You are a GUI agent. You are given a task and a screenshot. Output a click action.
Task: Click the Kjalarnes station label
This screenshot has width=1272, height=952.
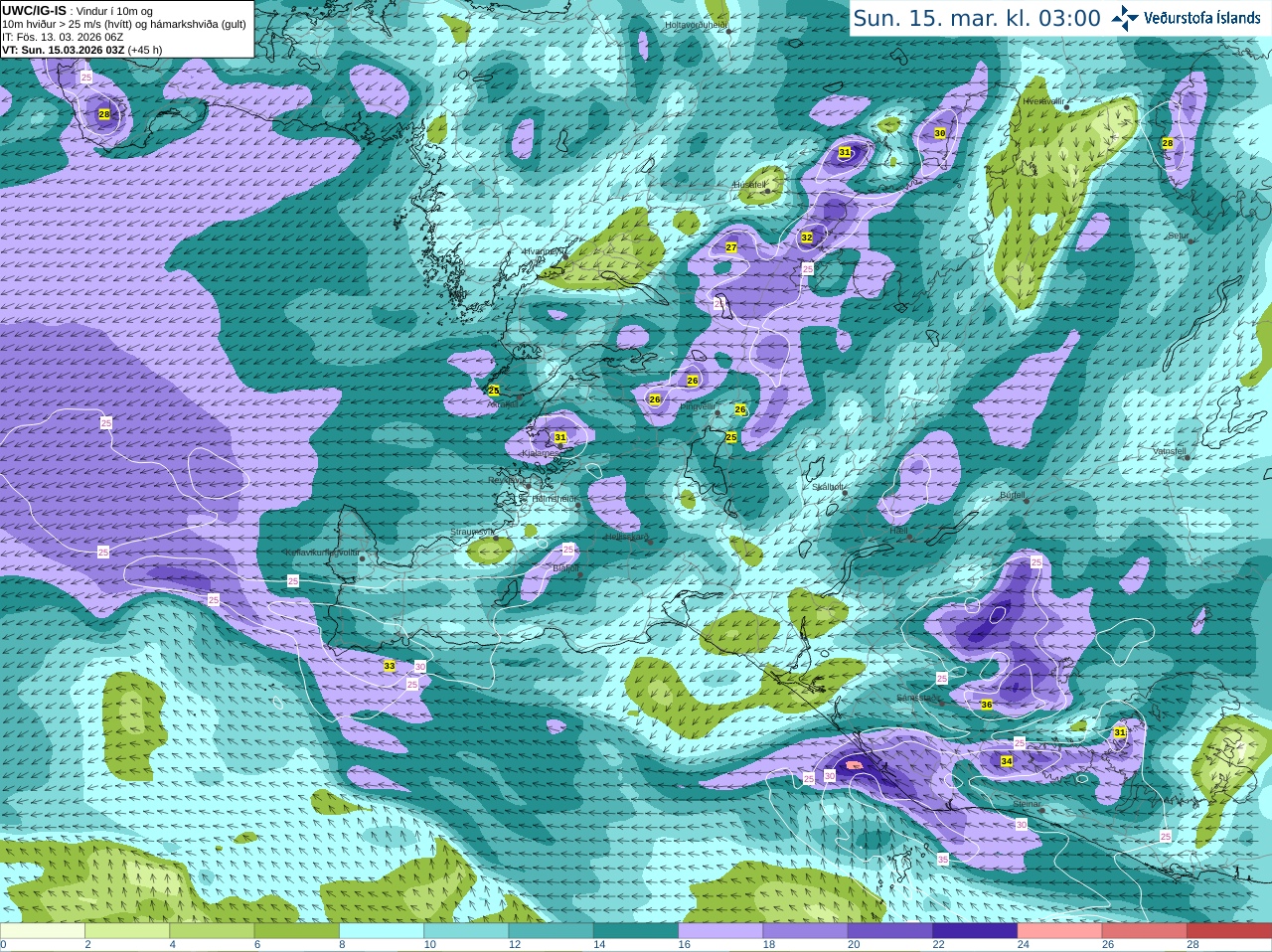pos(541,453)
